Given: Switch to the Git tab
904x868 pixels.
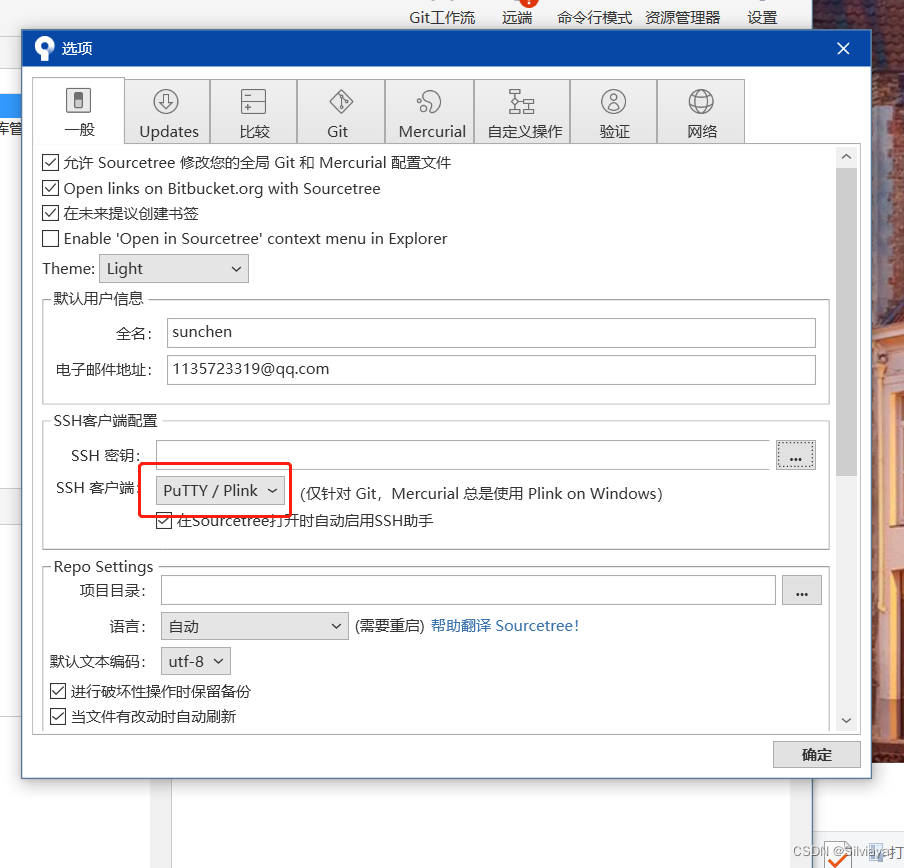Looking at the screenshot, I should 341,112.
